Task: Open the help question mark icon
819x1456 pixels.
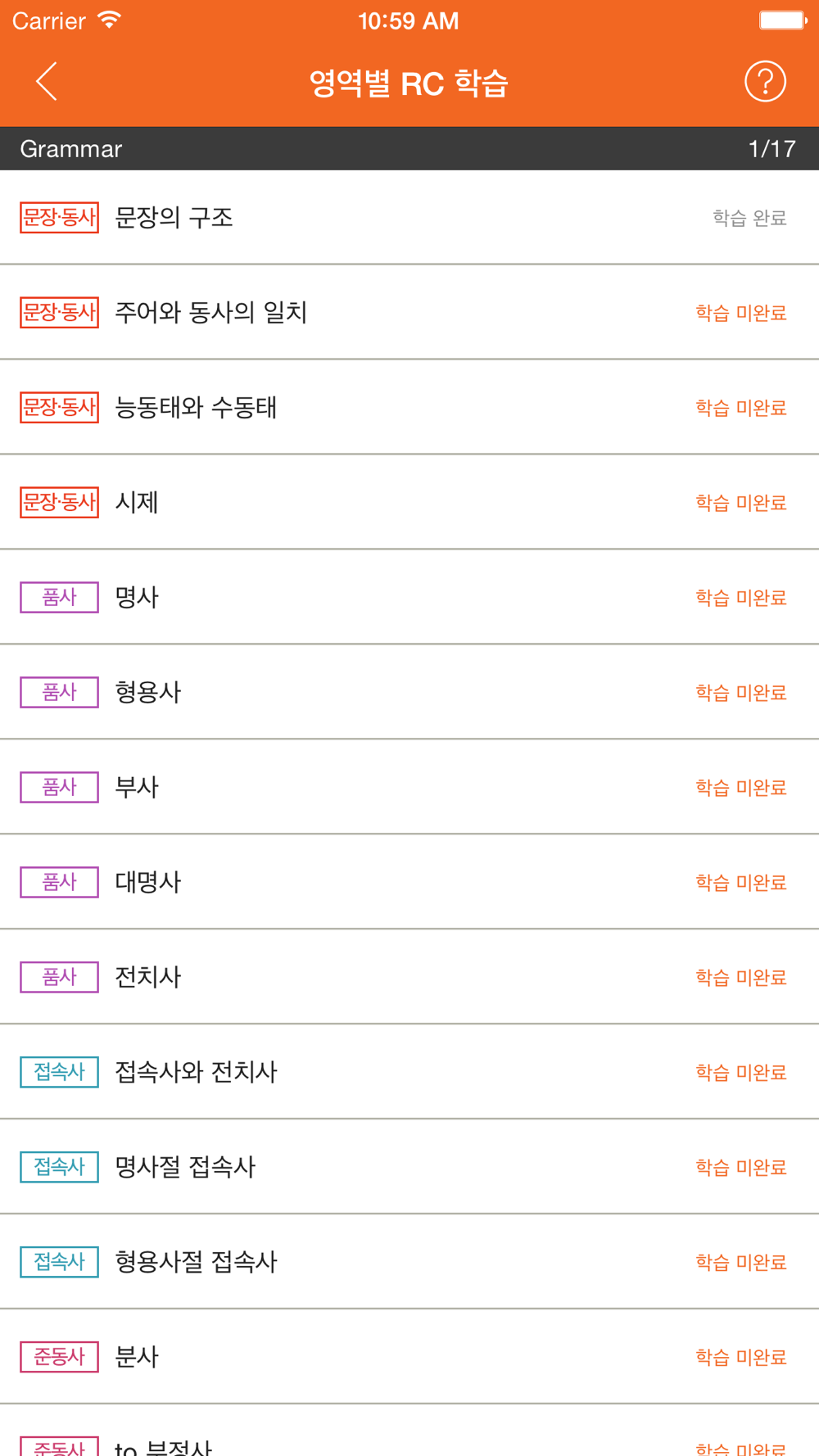Action: click(765, 81)
